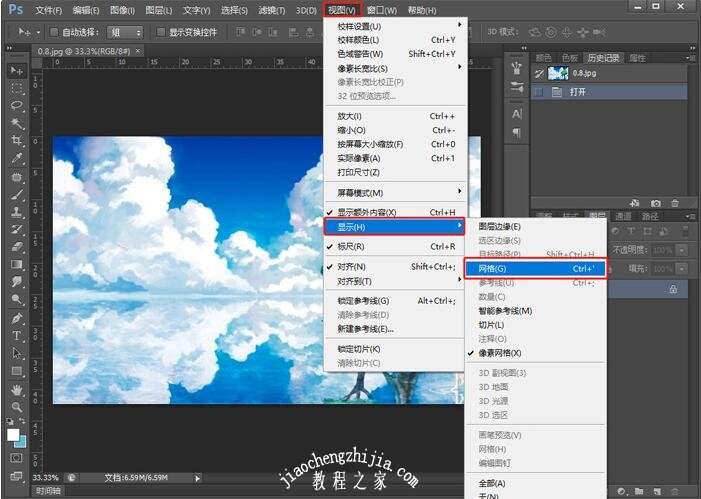The width and height of the screenshot is (701, 499).
Task: Select the Move tool in the toolbox
Action: pyautogui.click(x=17, y=71)
